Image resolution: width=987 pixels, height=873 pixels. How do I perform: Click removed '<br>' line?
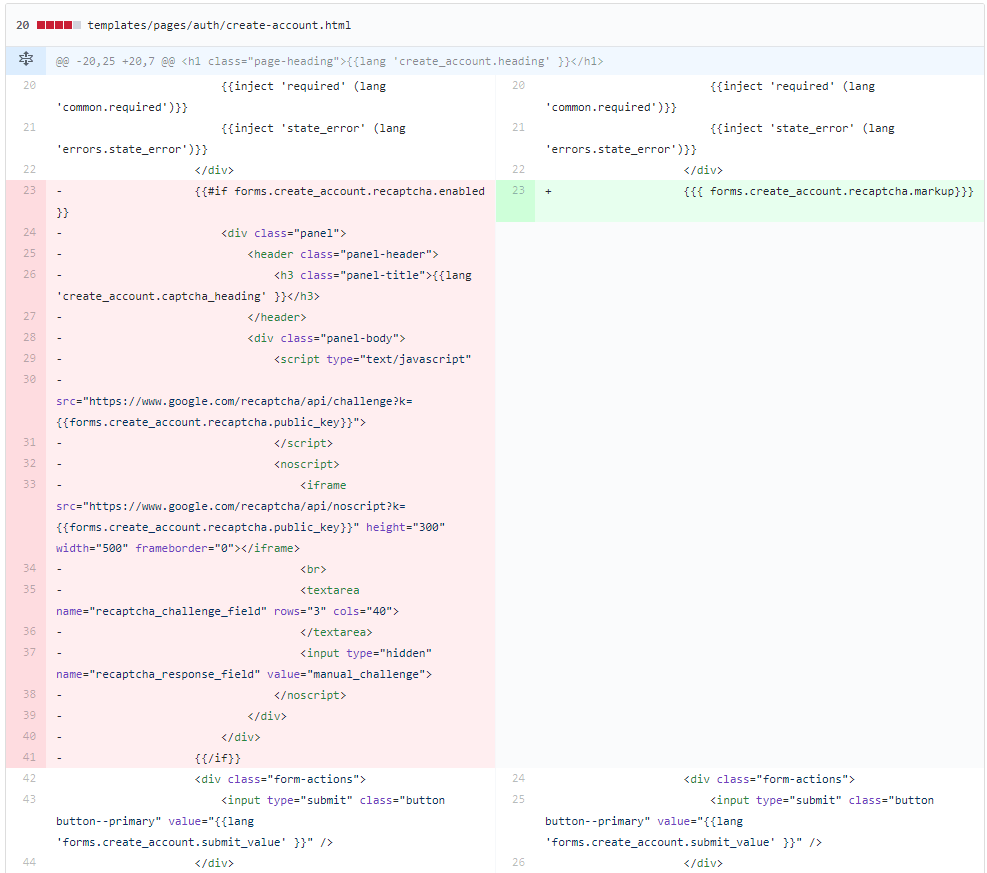(x=313, y=570)
